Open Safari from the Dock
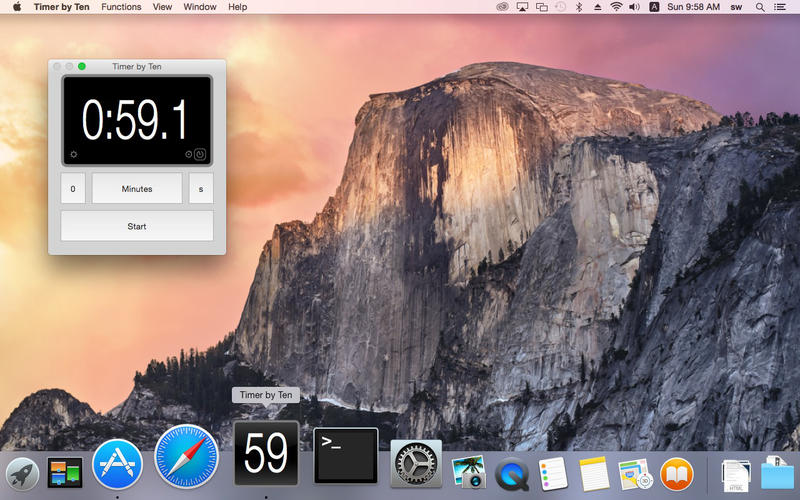The height and width of the screenshot is (500, 800). [186, 456]
